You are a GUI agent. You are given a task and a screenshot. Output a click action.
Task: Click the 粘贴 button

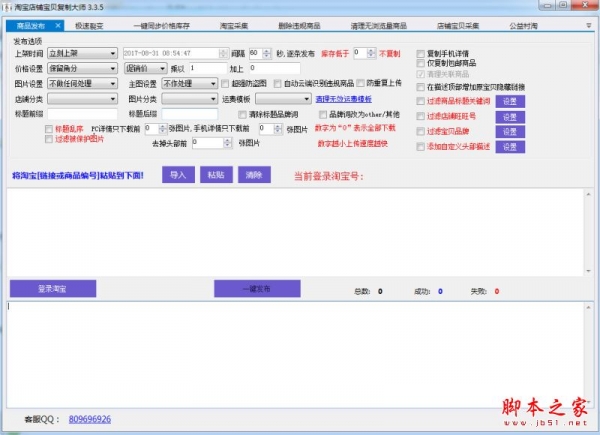[x=216, y=175]
